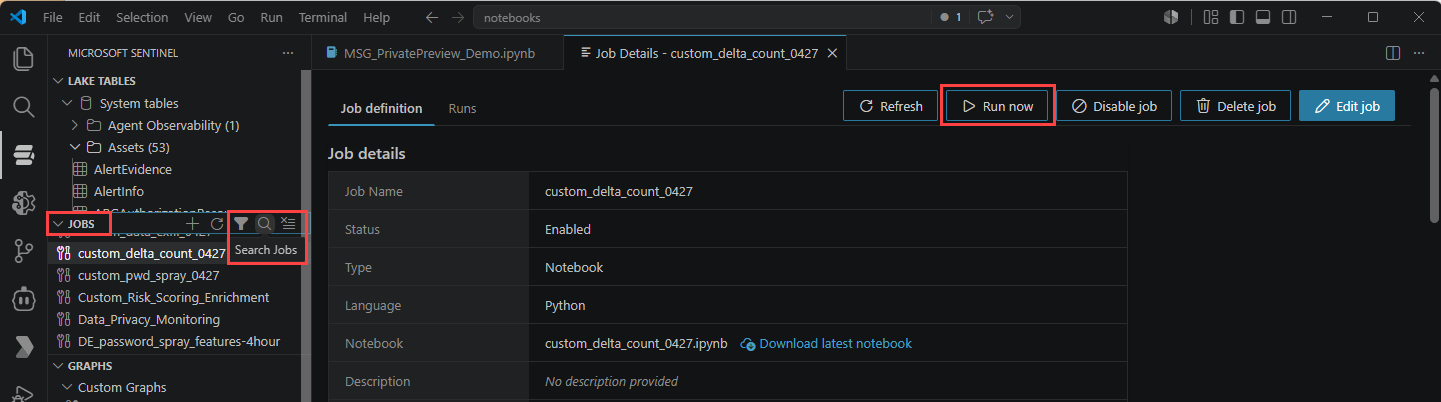
Task: Open the Source Control activity bar icon
Action: (23, 251)
